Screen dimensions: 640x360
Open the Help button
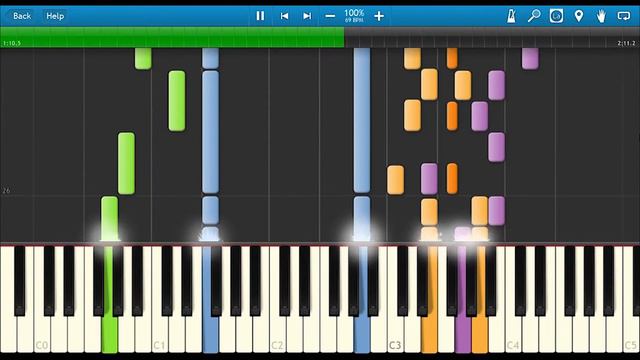55,16
